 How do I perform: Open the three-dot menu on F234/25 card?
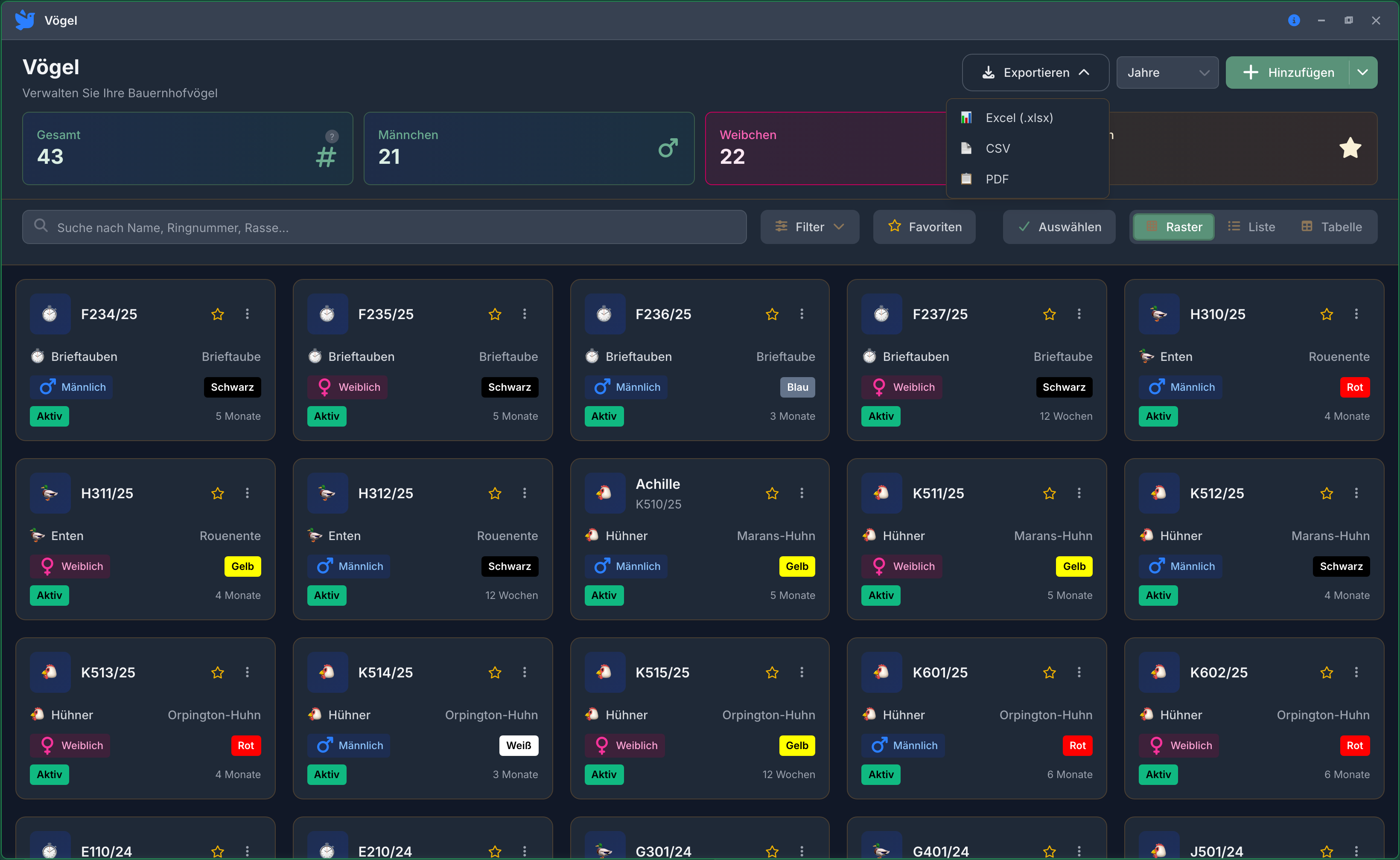coord(247,314)
